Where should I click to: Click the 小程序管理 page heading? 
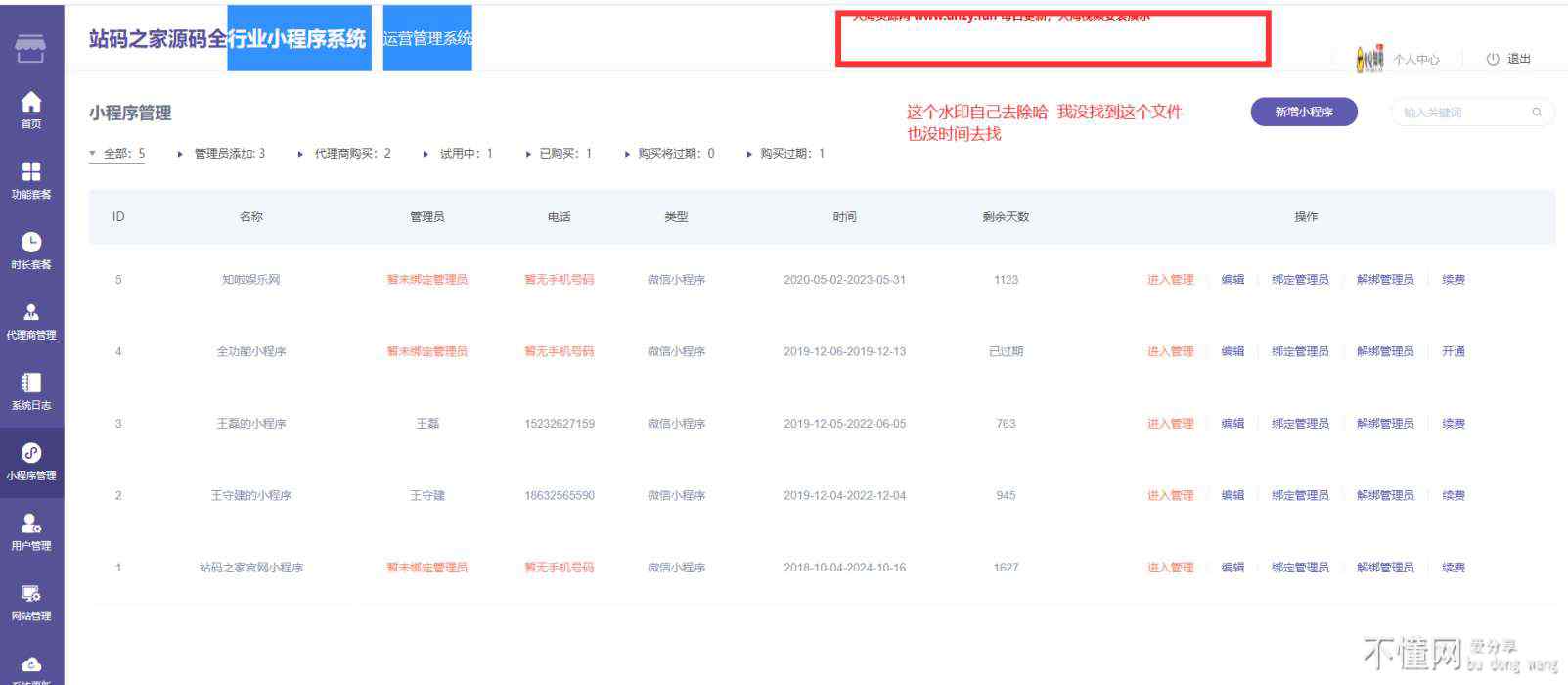coord(130,113)
